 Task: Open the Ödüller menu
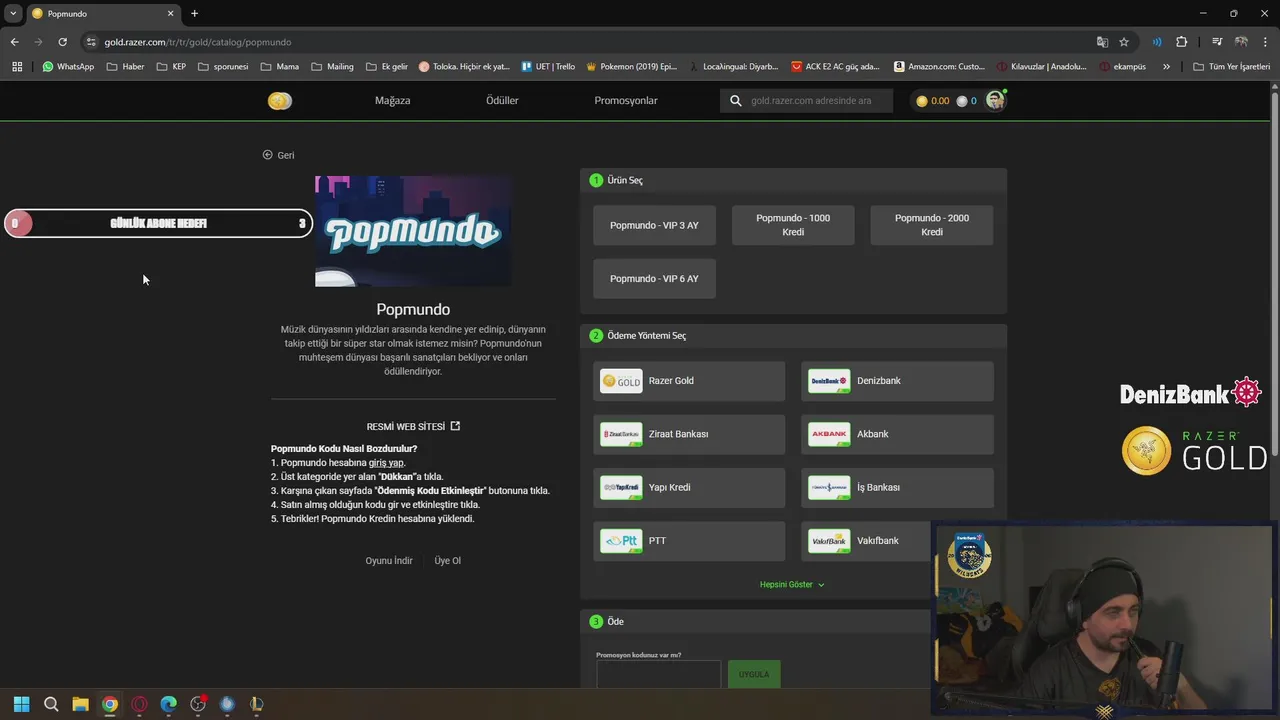[x=502, y=101]
